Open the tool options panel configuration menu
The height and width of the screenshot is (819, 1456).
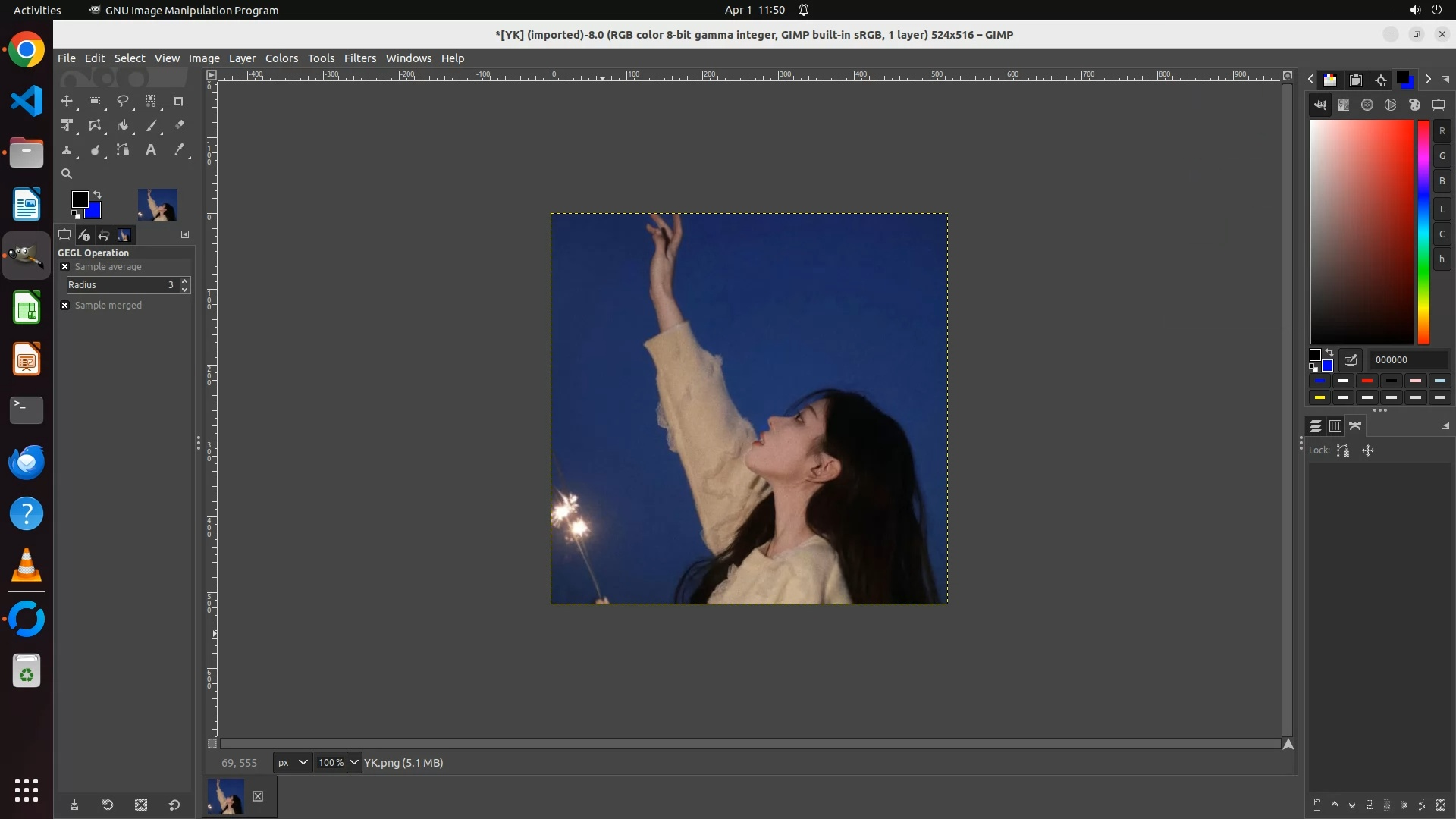pyautogui.click(x=185, y=235)
